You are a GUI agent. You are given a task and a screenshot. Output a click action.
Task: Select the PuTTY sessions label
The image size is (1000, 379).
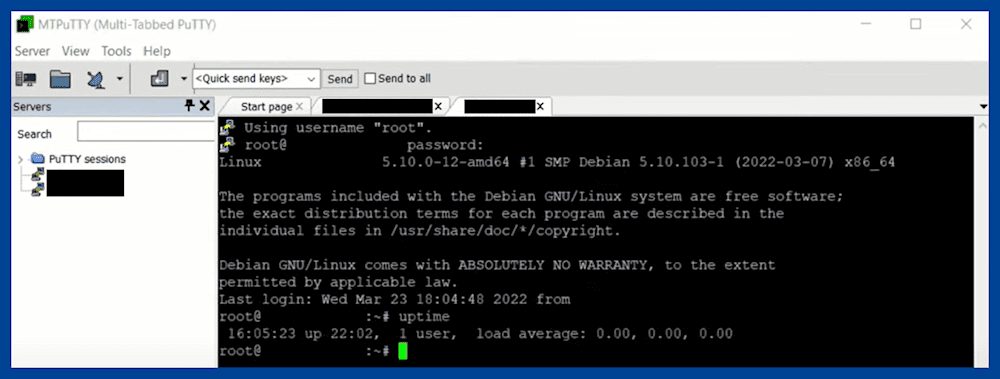point(87,159)
